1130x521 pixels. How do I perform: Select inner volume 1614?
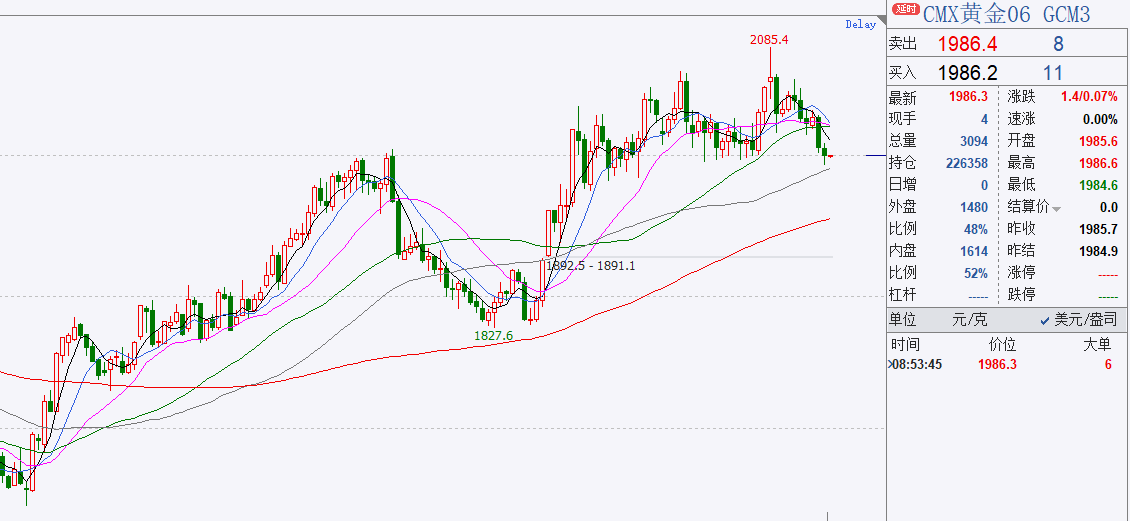[974, 251]
